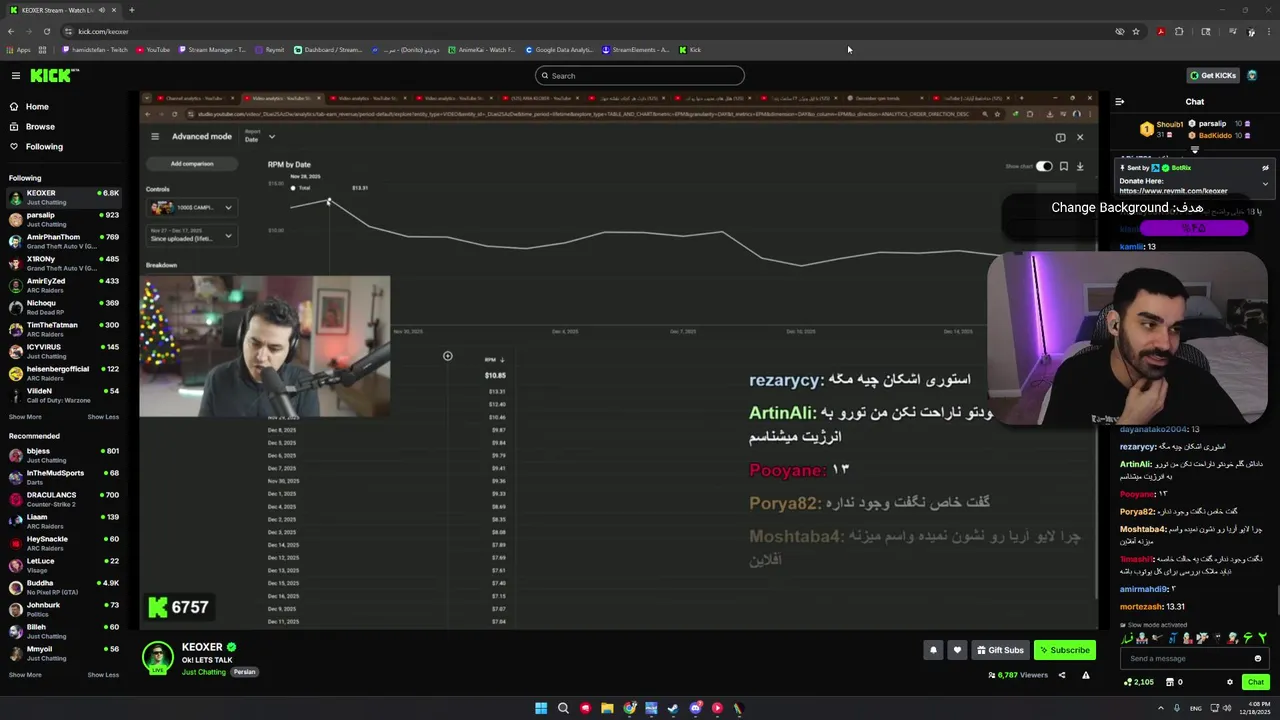Open Steam from the taskbar
Viewport: 1280px width, 720px height.
tap(673, 708)
